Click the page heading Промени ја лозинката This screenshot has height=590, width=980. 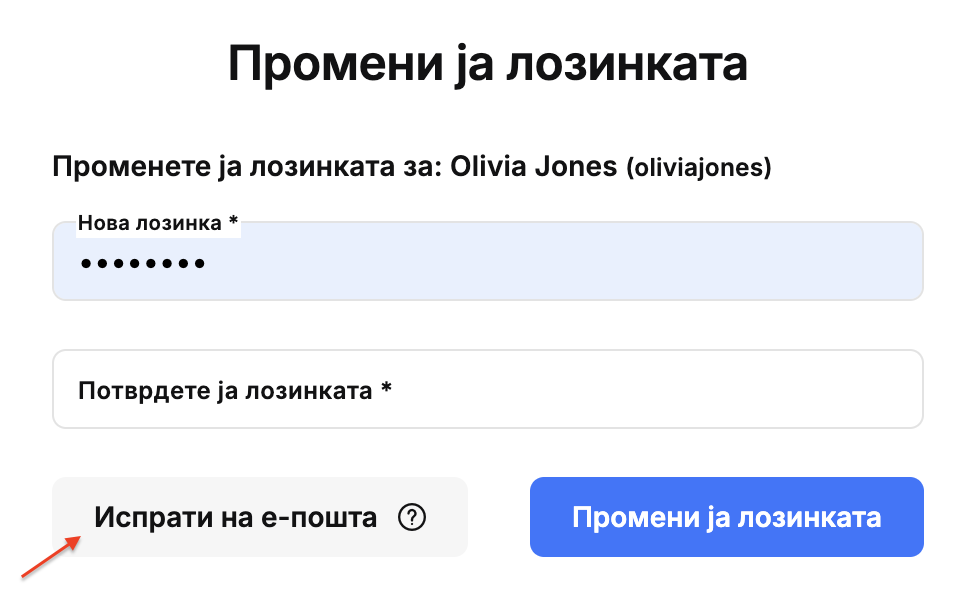click(x=488, y=64)
